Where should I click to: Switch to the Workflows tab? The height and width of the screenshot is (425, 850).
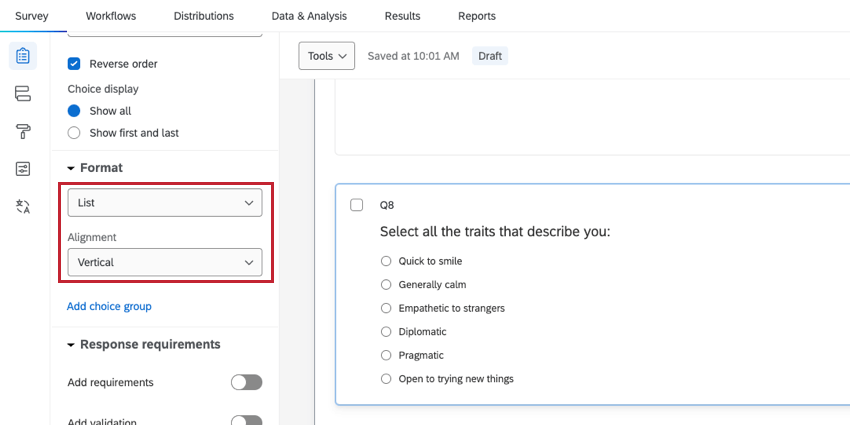[111, 16]
